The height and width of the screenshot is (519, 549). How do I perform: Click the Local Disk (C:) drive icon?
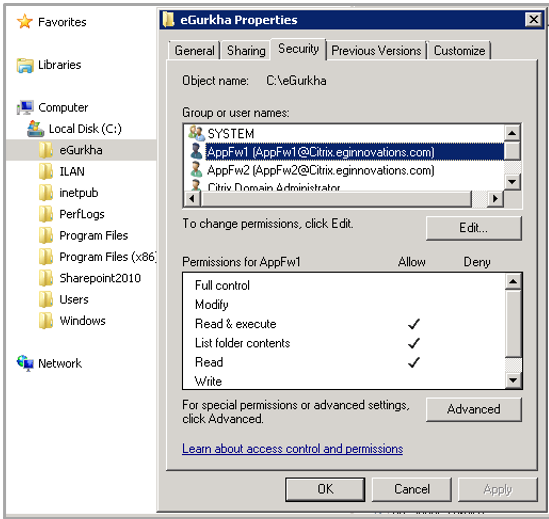click(36, 129)
